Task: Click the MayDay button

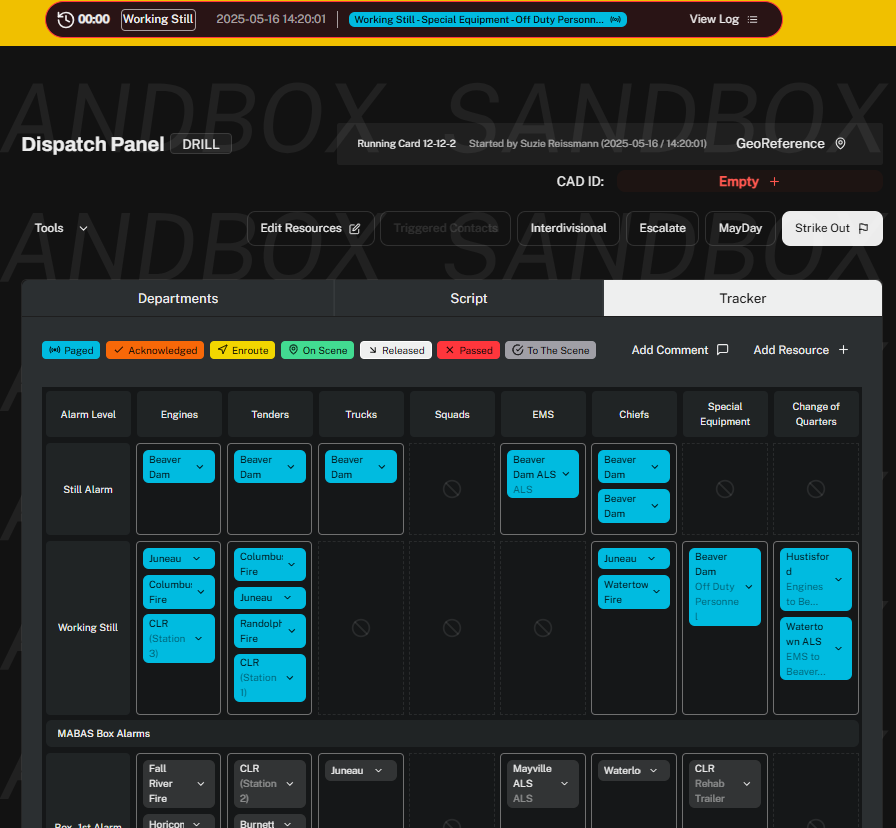Action: (740, 229)
